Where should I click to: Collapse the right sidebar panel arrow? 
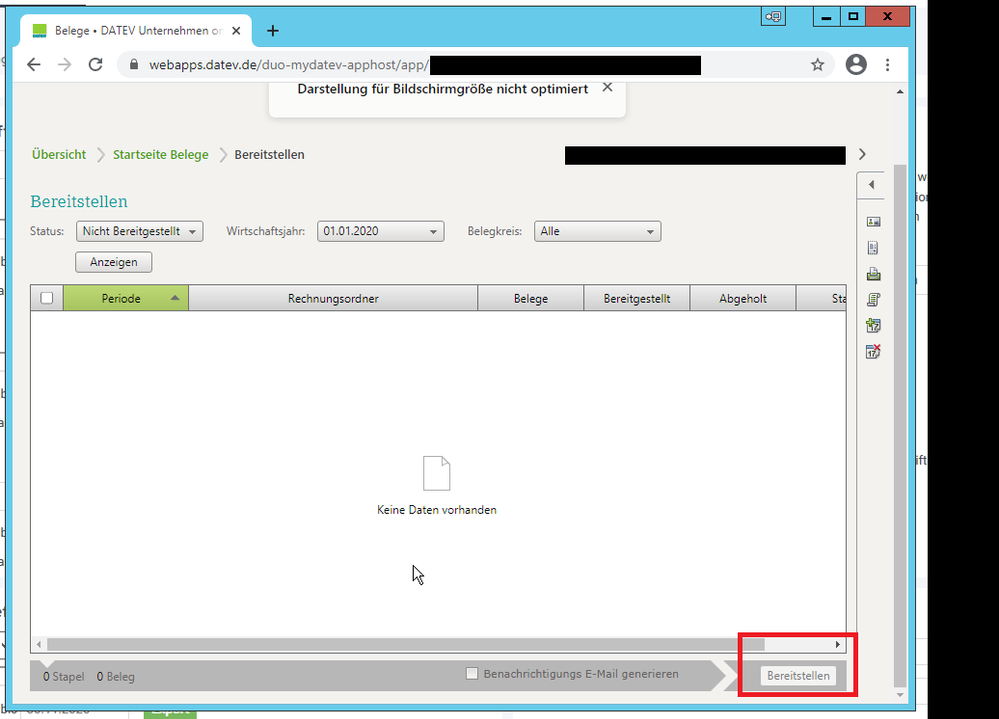pos(872,185)
